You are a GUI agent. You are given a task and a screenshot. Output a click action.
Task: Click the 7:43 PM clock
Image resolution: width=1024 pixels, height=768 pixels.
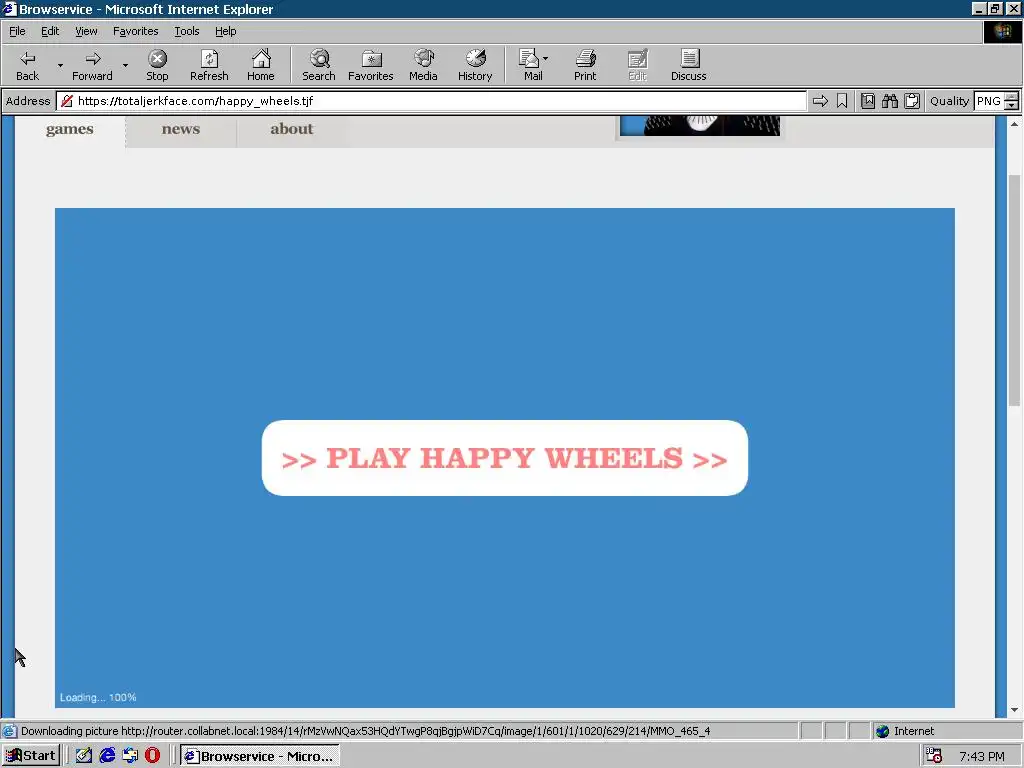(982, 756)
